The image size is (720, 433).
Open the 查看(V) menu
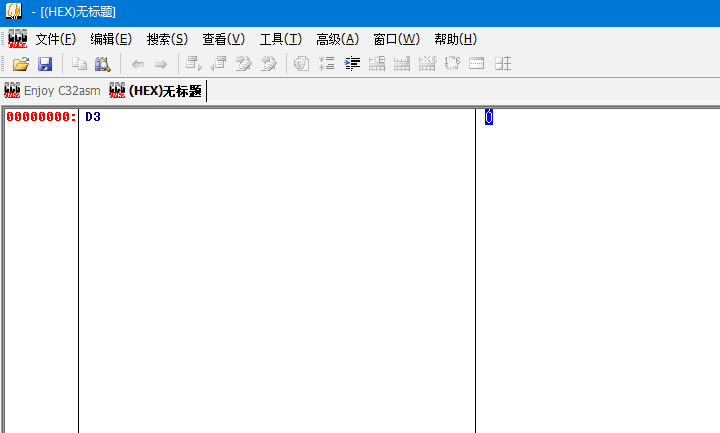(x=224, y=39)
